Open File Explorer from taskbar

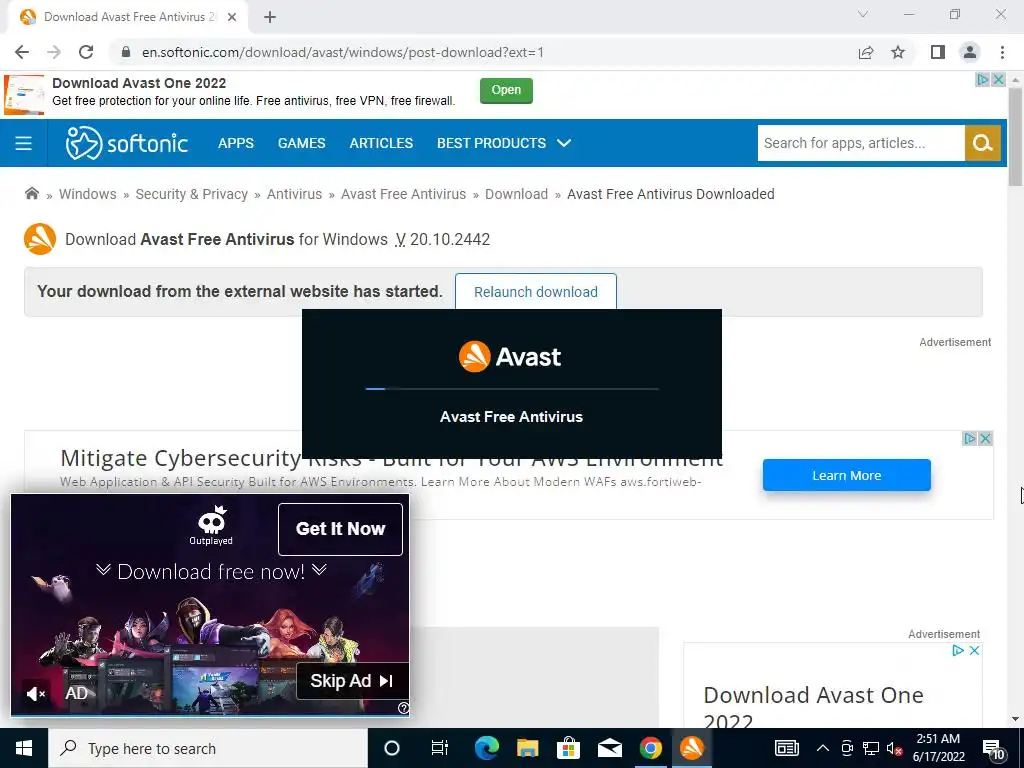coord(528,748)
